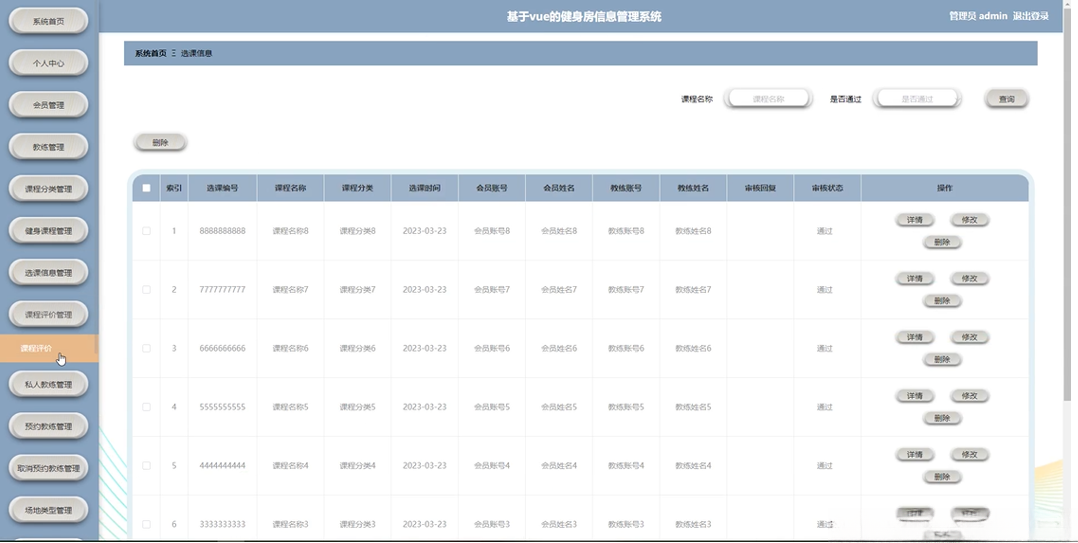1078x543 pixels.
Task: Click 修改 for row 课程名称8
Action: 969,220
